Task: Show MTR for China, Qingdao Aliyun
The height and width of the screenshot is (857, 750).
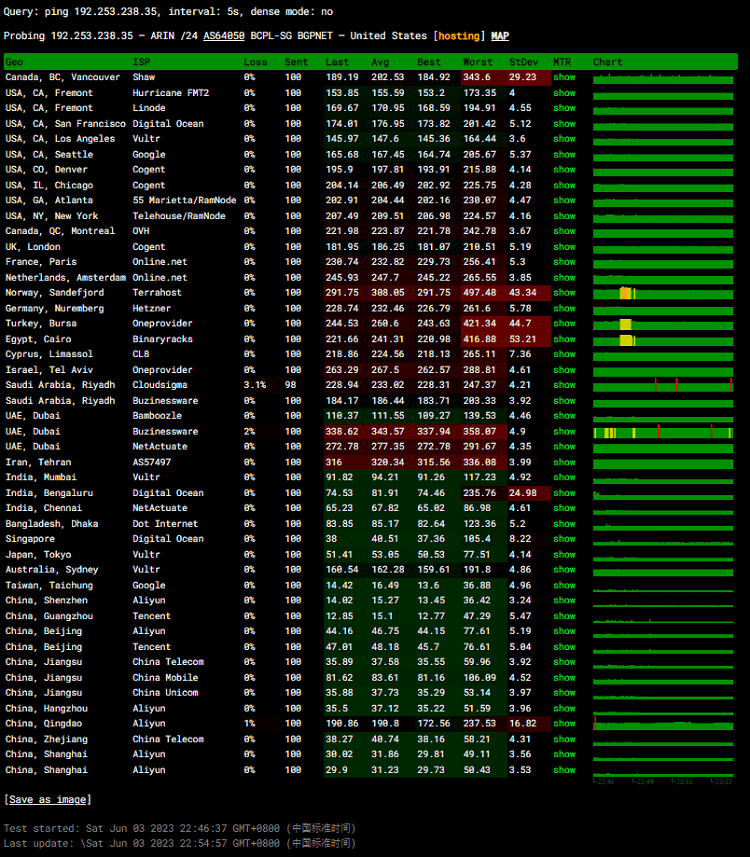Action: [x=564, y=724]
